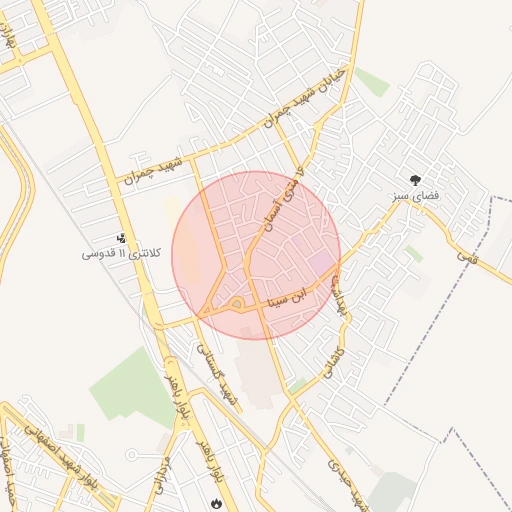Click the police station icon above کلانتری ۱۱ قدوسی
Image resolution: width=512 pixels, height=512 pixels.
point(122,238)
